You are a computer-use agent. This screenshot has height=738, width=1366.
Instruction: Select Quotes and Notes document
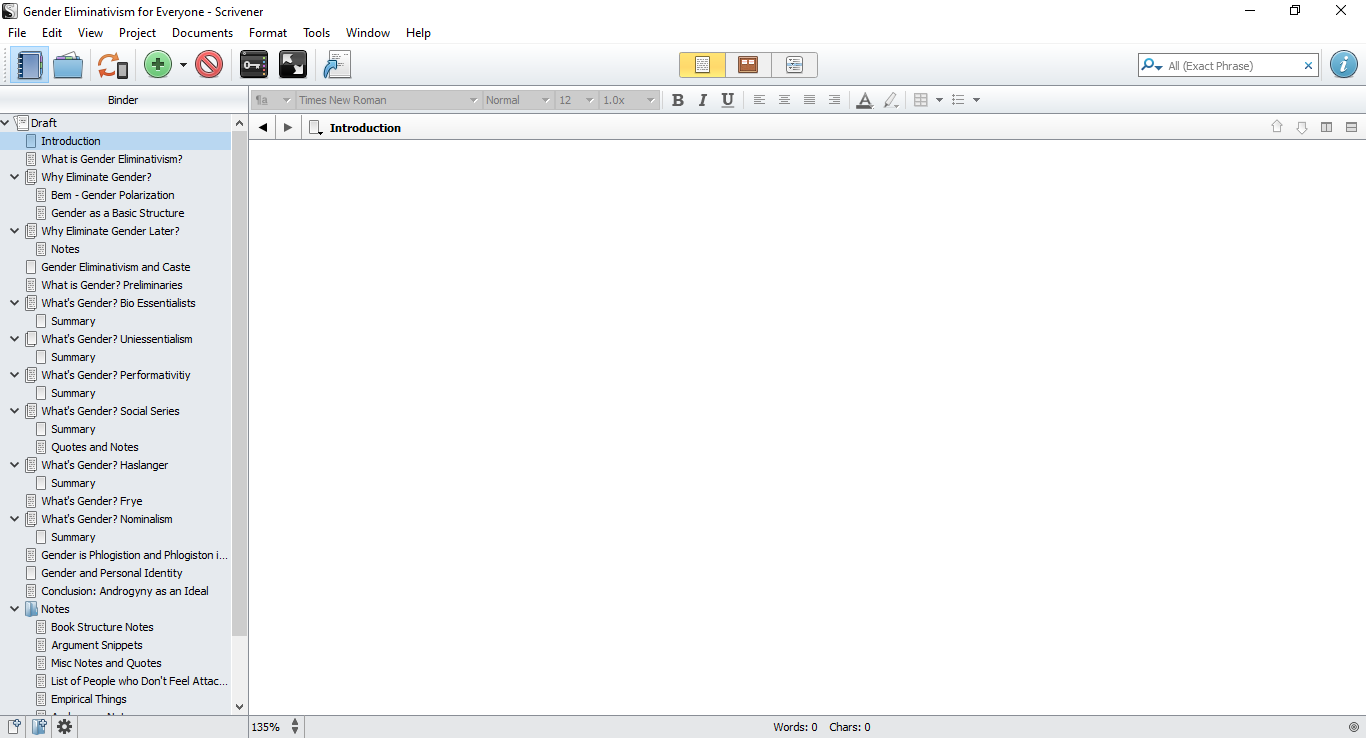pos(94,447)
